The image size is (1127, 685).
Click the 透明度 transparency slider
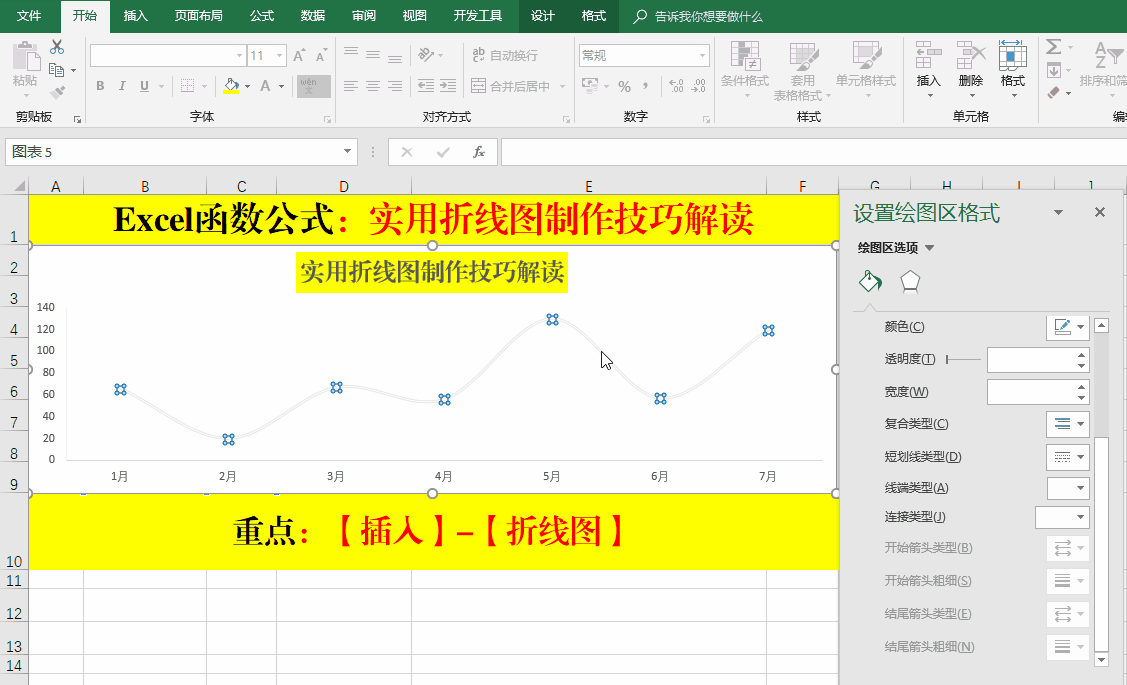[x=963, y=359]
